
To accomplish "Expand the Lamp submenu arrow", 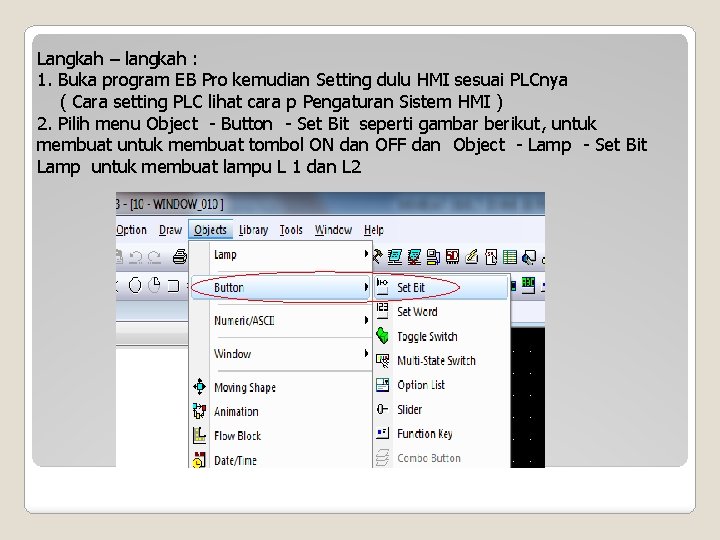I will pyautogui.click(x=366, y=253).
